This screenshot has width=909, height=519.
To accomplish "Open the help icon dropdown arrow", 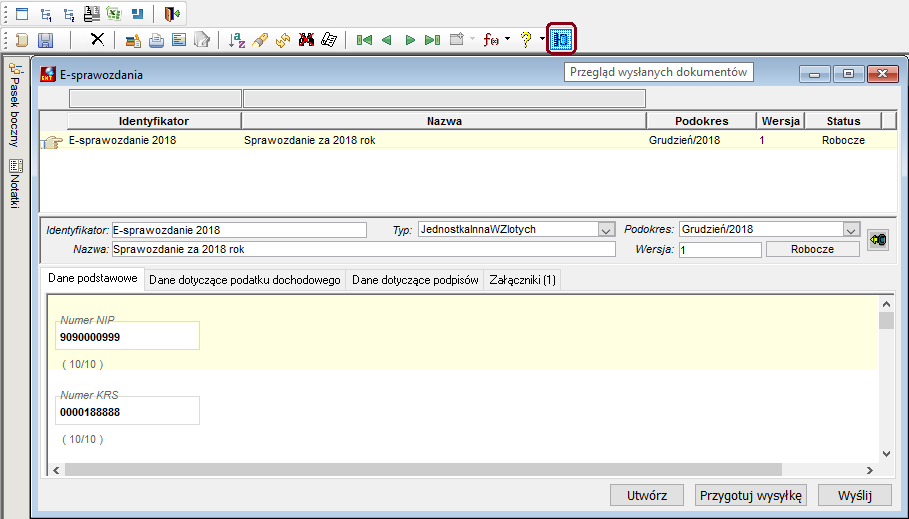I will pyautogui.click(x=542, y=39).
